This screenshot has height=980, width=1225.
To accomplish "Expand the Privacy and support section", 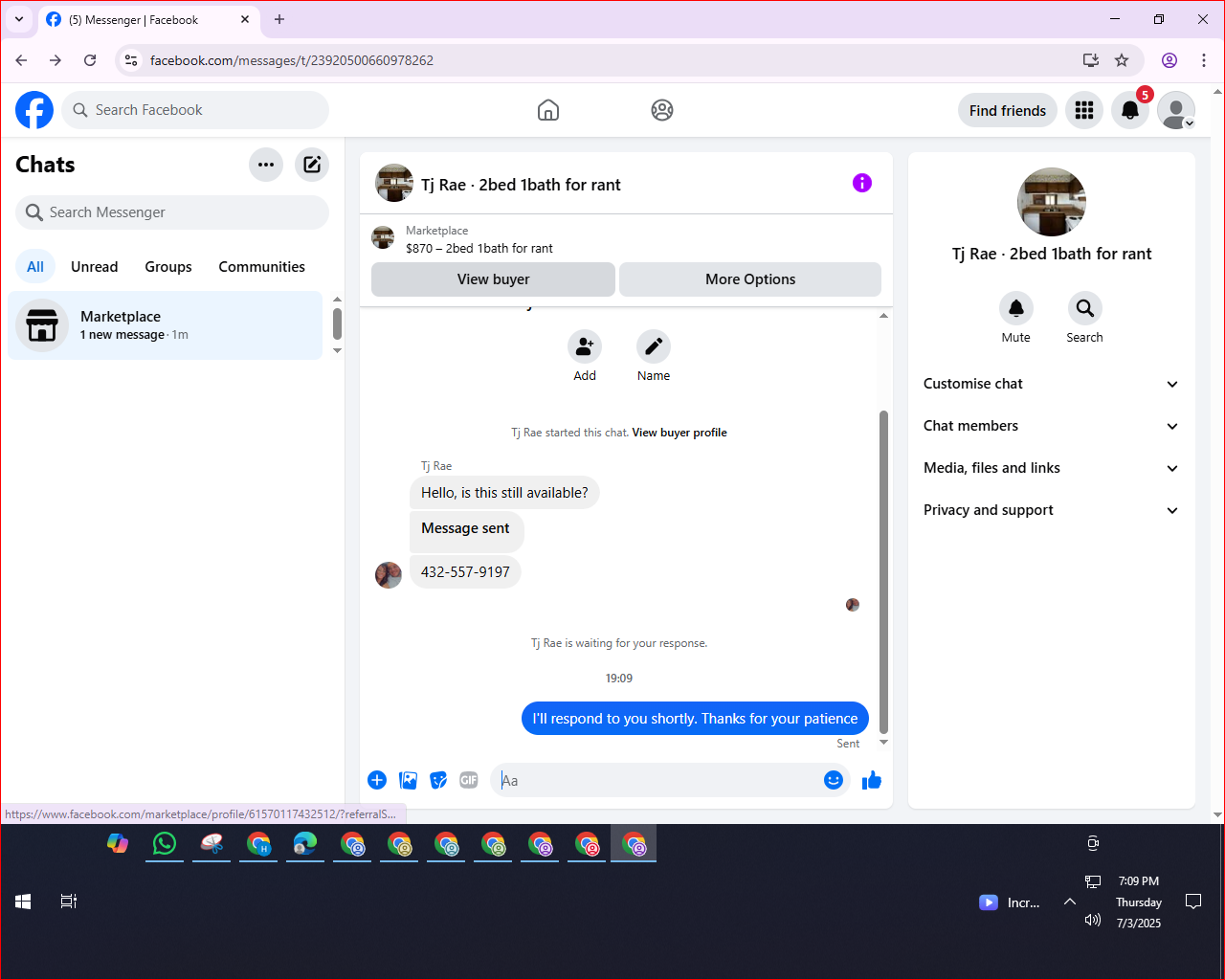I will pyautogui.click(x=1052, y=510).
